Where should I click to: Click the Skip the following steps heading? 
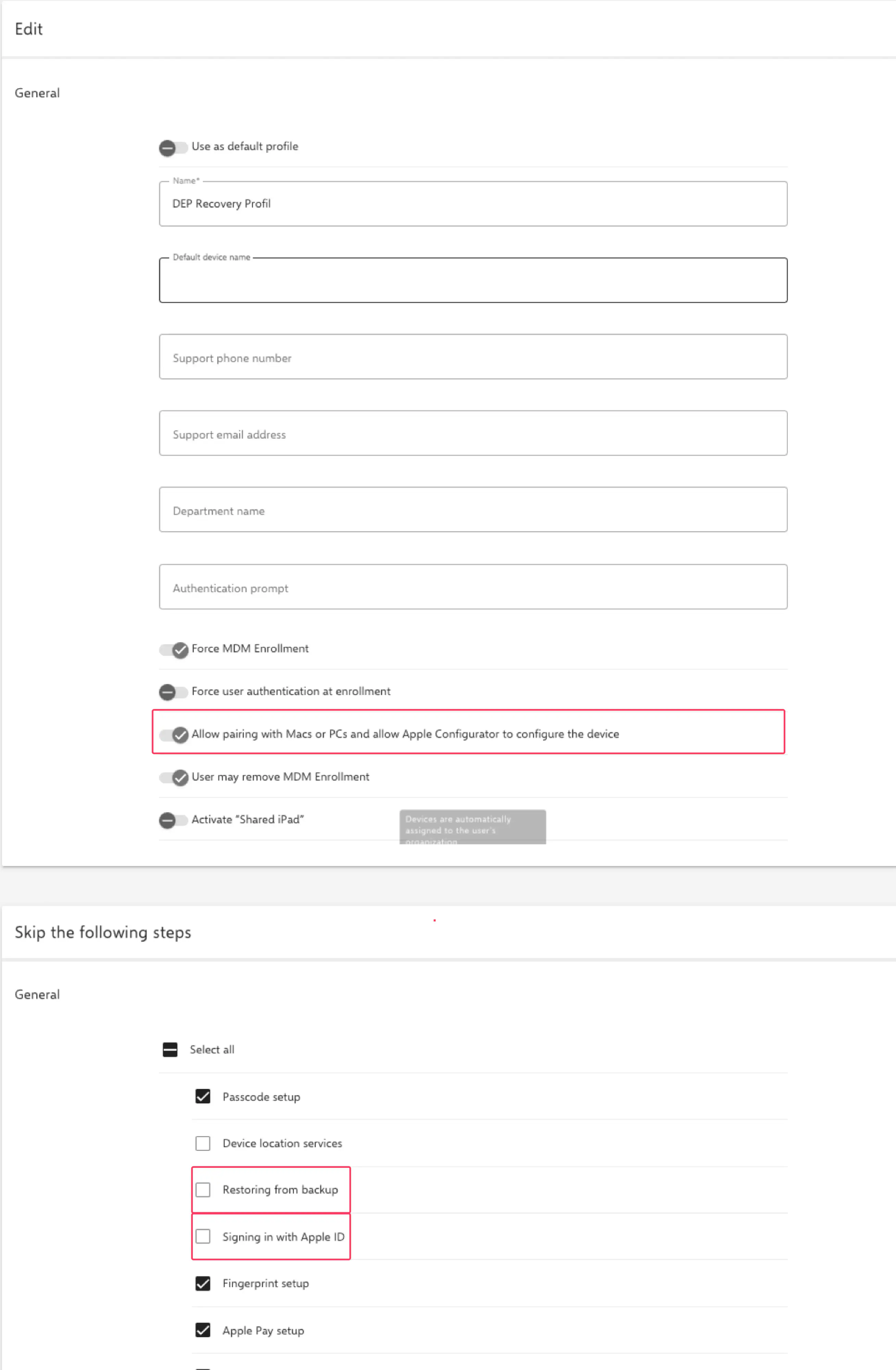[x=102, y=932]
